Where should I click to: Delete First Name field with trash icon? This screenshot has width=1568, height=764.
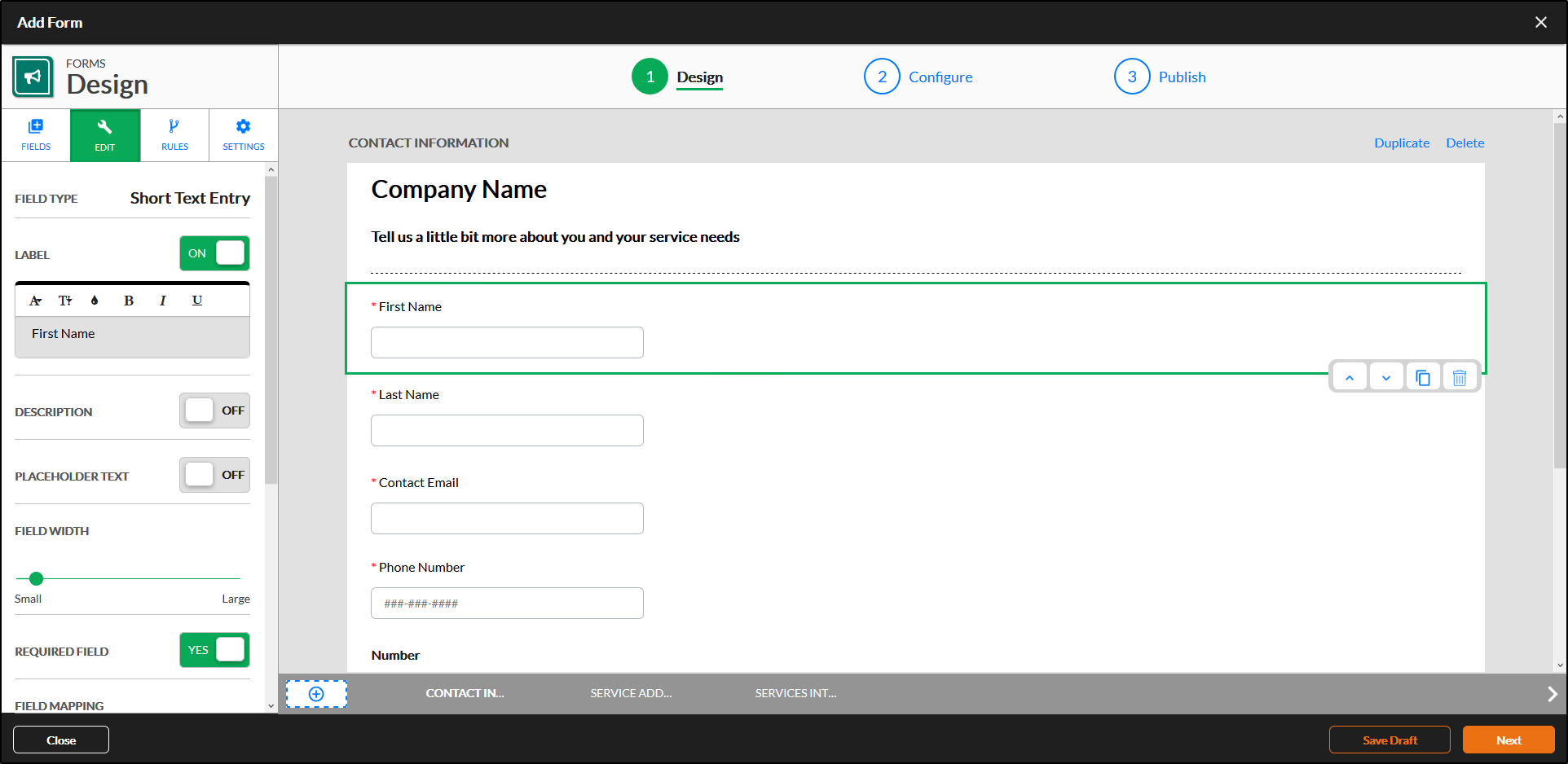click(1460, 378)
